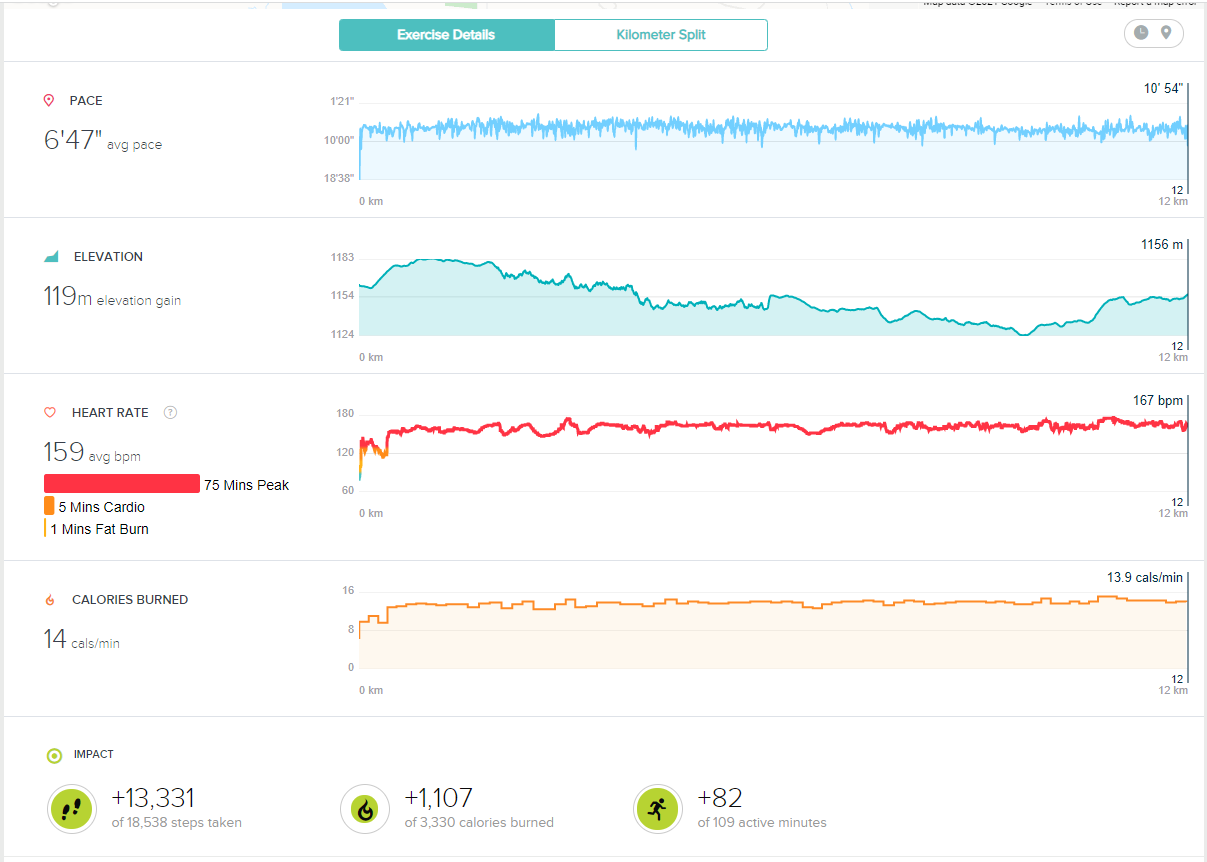This screenshot has height=862, width=1207.
Task: Select the calories flame circle icon
Action: (x=365, y=809)
